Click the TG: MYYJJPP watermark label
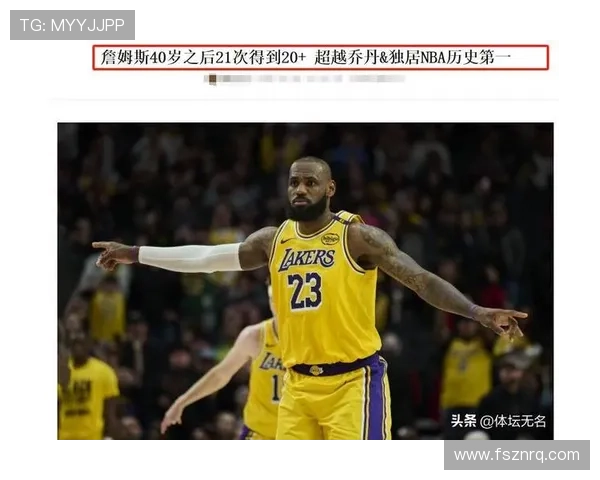The image size is (600, 480). click(x=72, y=24)
